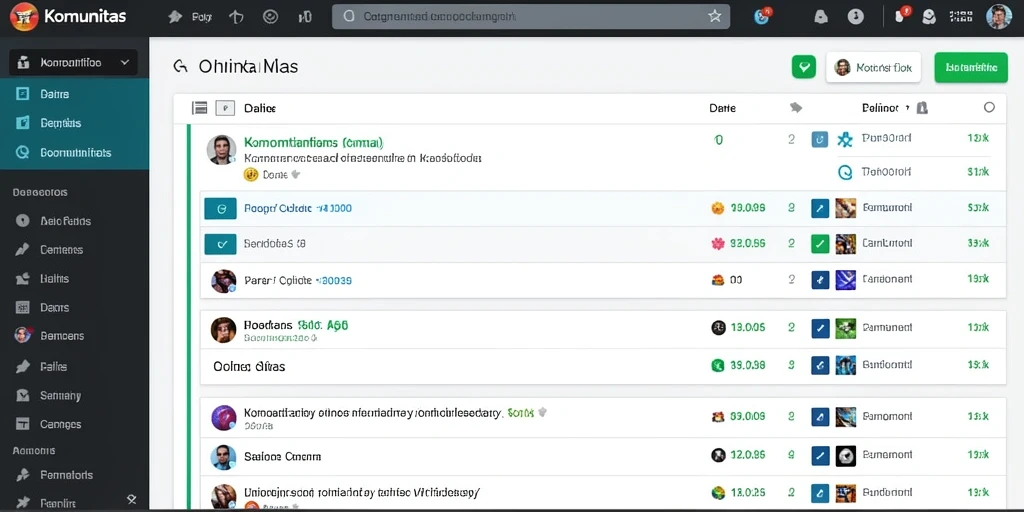Open 'Canoges' in the sidebar

click(61, 424)
